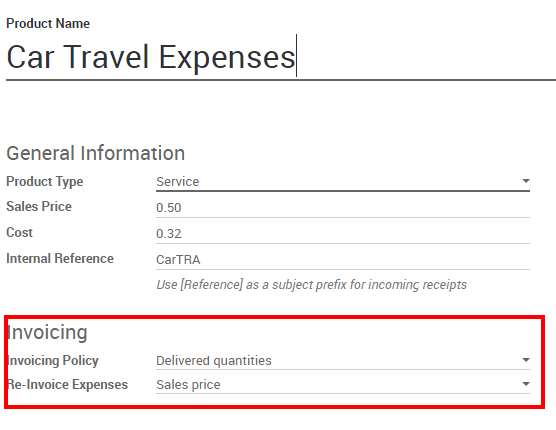Expand the Re-Invoice Expenses dropdown arrow
556x430 pixels.
click(526, 384)
